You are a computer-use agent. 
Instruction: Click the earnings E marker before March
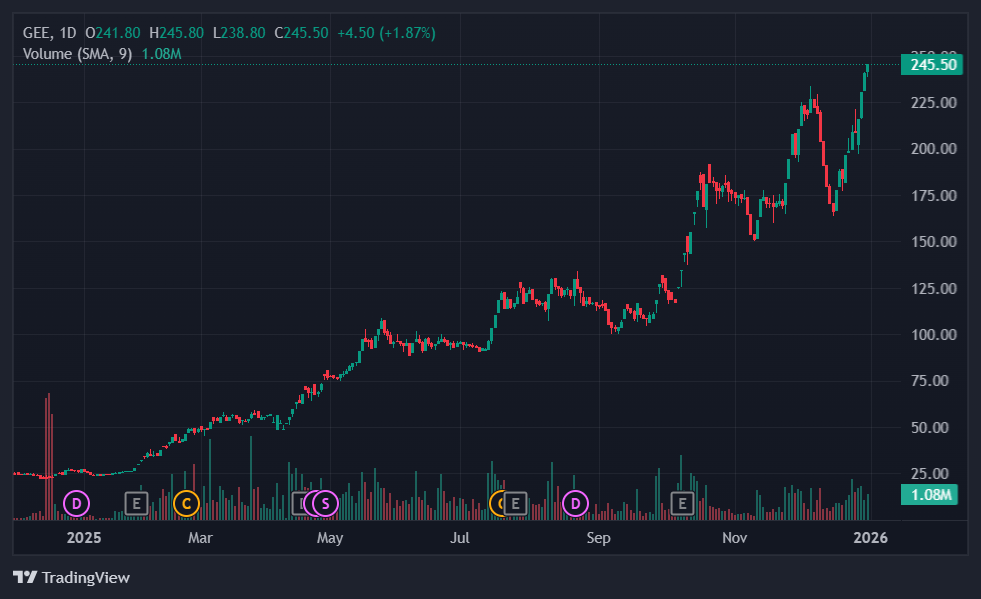[136, 503]
